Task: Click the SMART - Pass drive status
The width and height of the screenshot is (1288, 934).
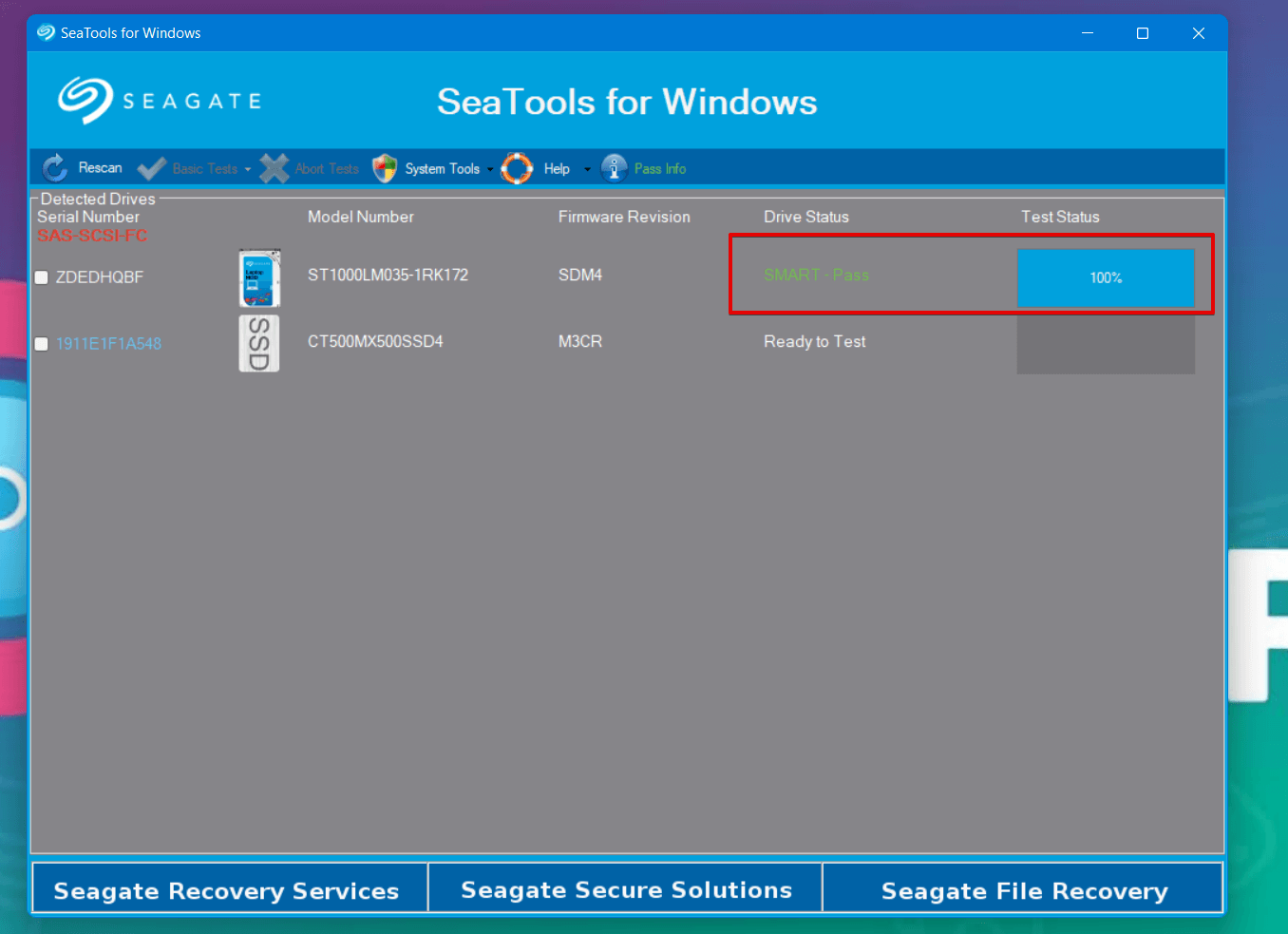Action: (x=816, y=275)
